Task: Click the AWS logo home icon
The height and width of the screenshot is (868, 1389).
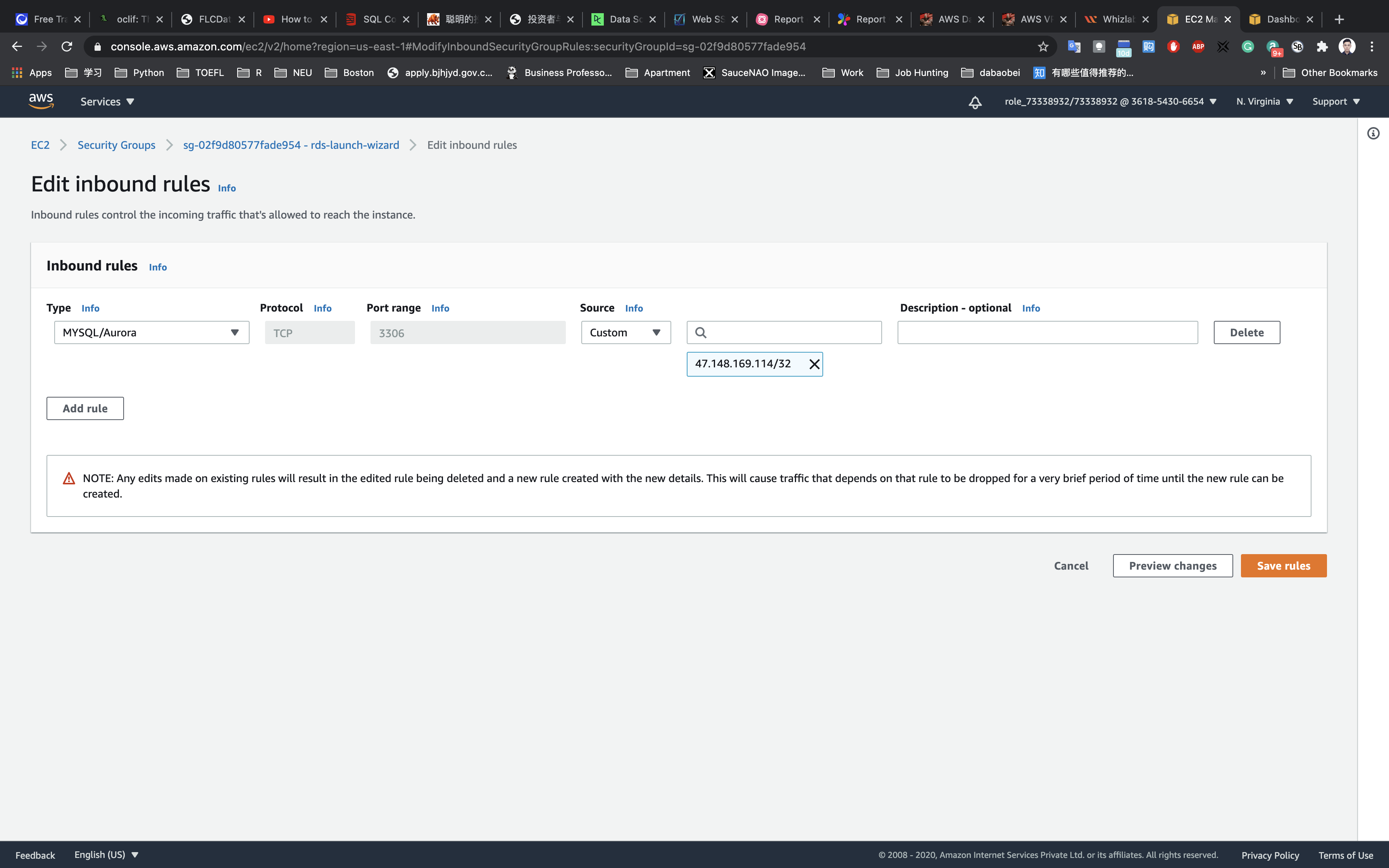Action: tap(41, 102)
